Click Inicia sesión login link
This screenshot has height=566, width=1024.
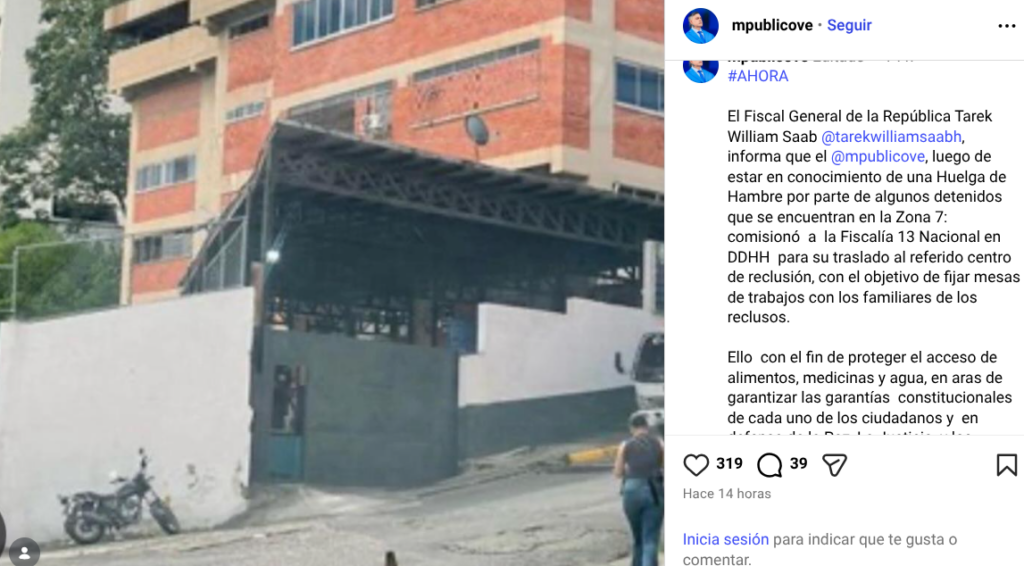click(x=726, y=539)
